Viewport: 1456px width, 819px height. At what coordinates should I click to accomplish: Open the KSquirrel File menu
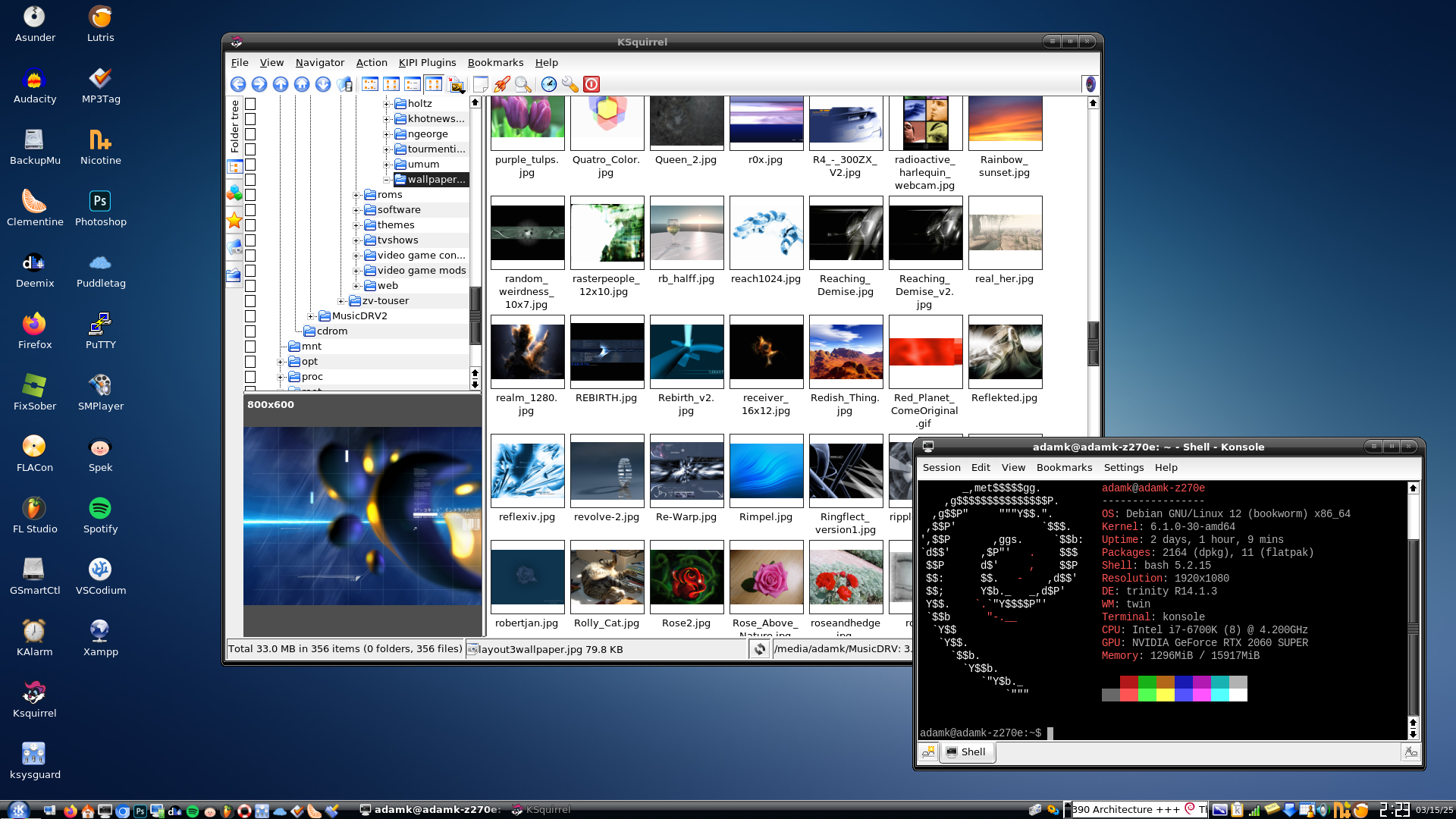[x=240, y=62]
